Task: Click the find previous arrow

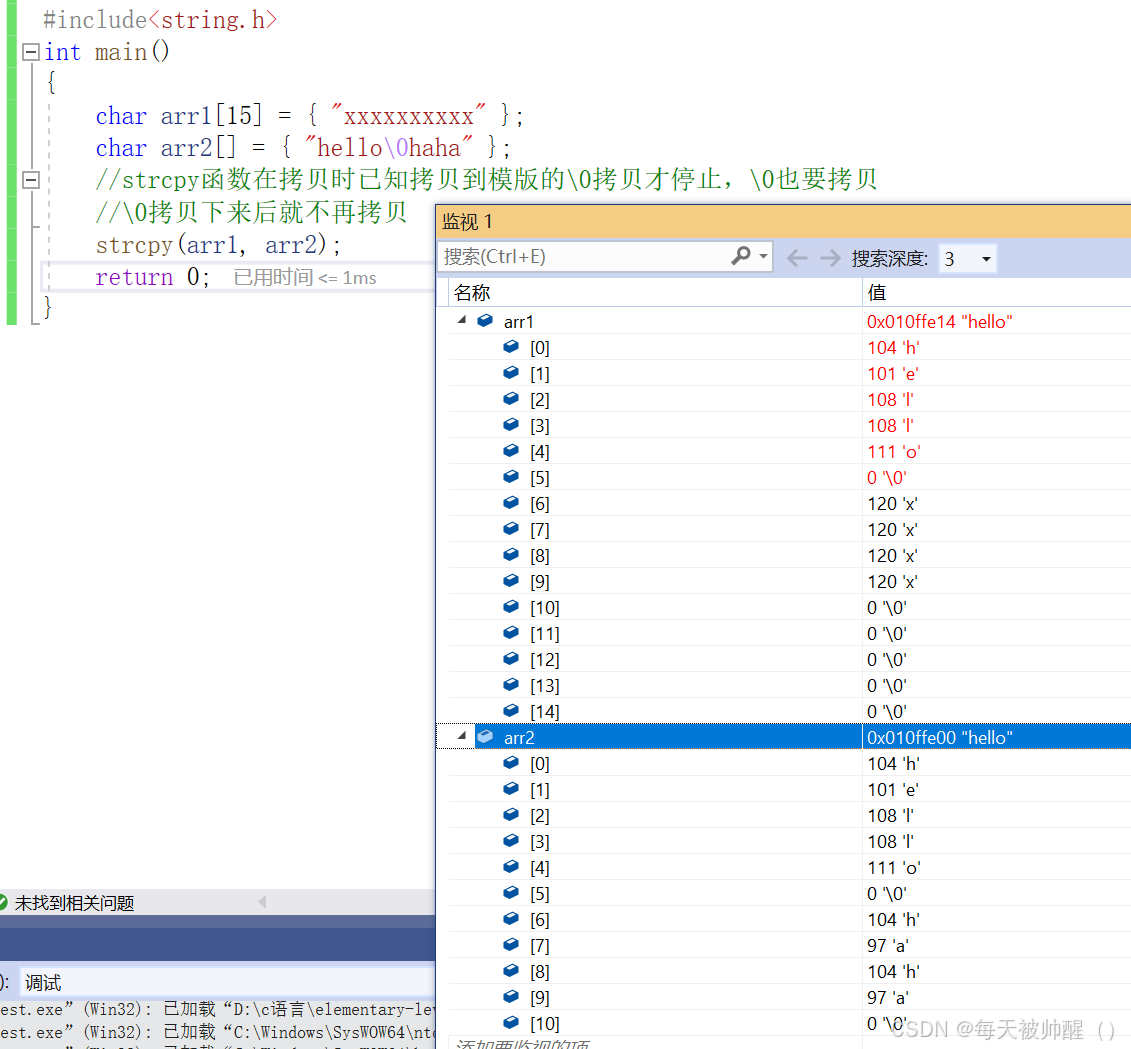Action: [796, 258]
